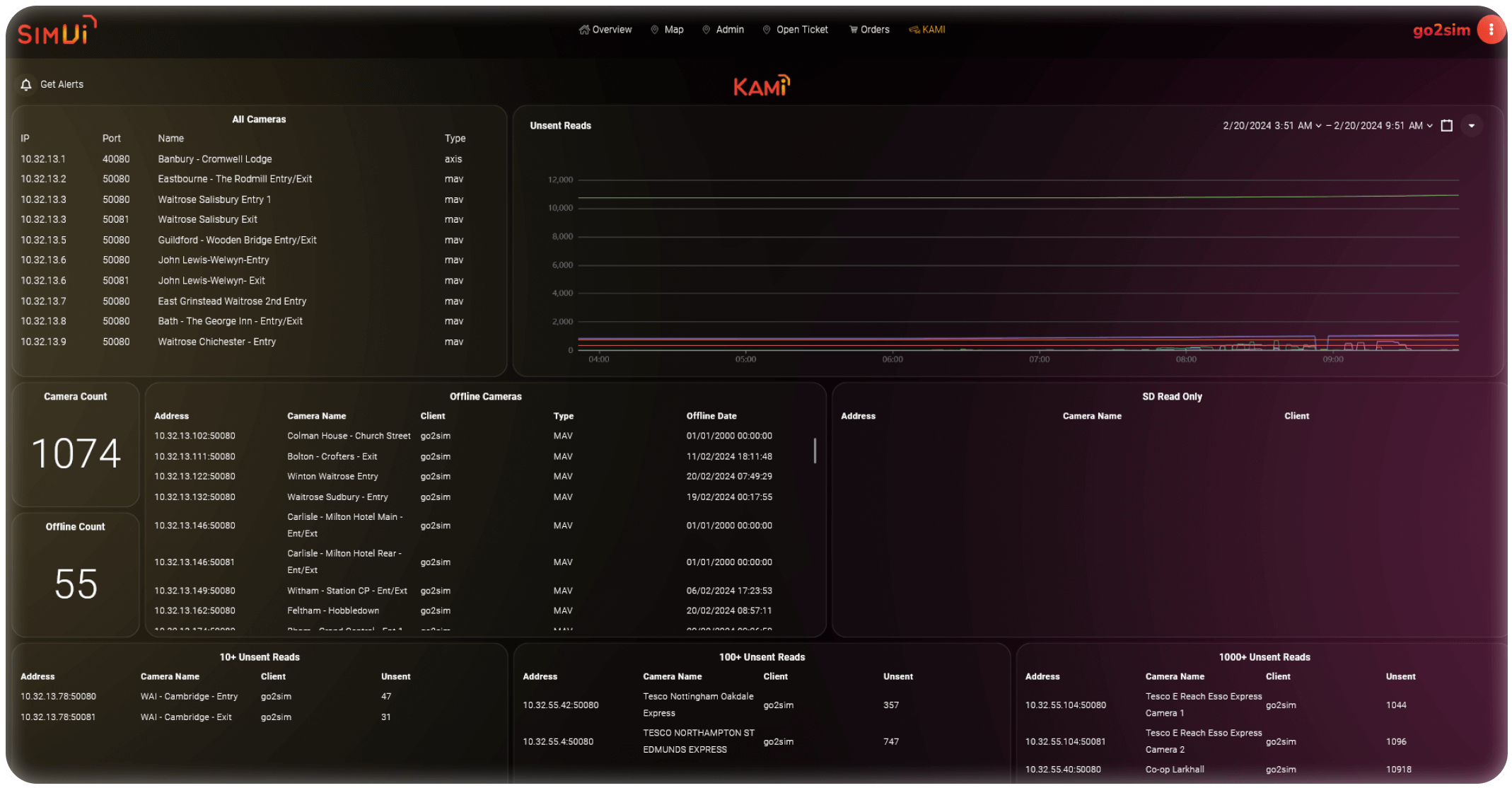Image resolution: width=1512 pixels, height=788 pixels.
Task: Expand the start time dropdown chevron
Action: point(1318,126)
